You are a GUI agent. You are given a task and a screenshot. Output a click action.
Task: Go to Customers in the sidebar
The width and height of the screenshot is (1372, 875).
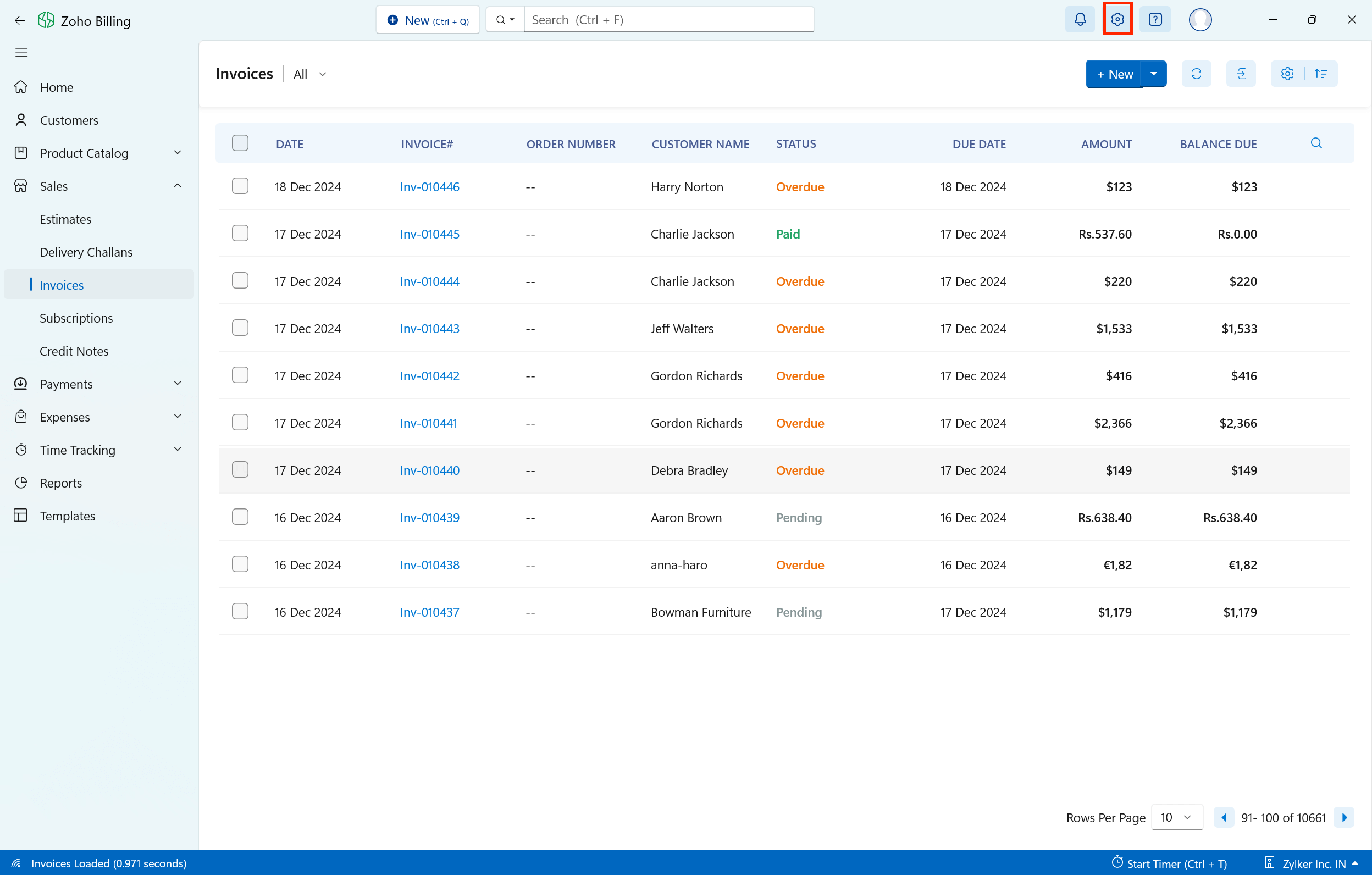coord(69,120)
